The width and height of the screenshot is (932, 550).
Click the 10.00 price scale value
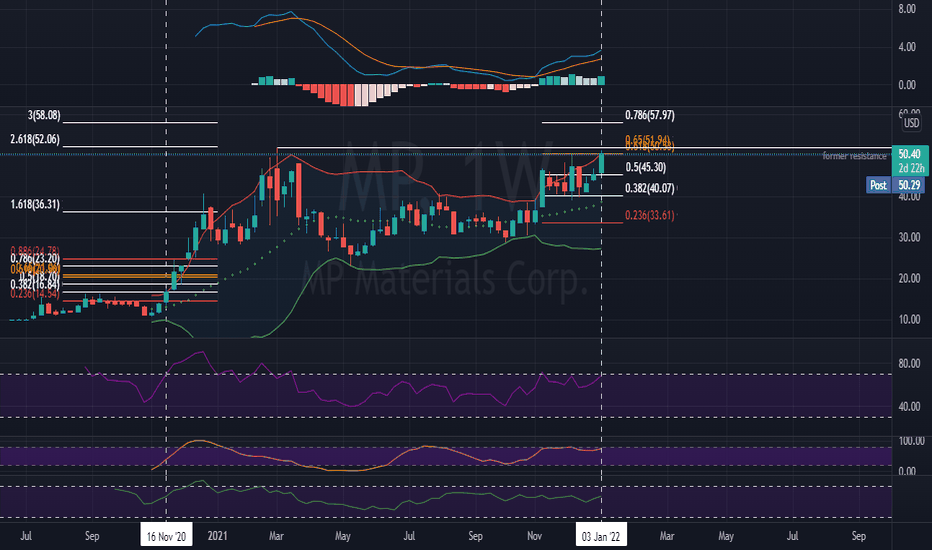[x=909, y=319]
